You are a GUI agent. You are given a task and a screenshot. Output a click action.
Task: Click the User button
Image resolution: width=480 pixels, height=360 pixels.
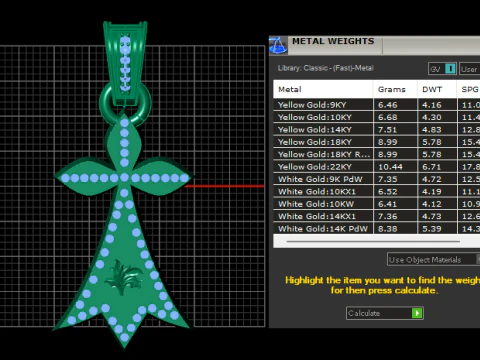[469, 69]
